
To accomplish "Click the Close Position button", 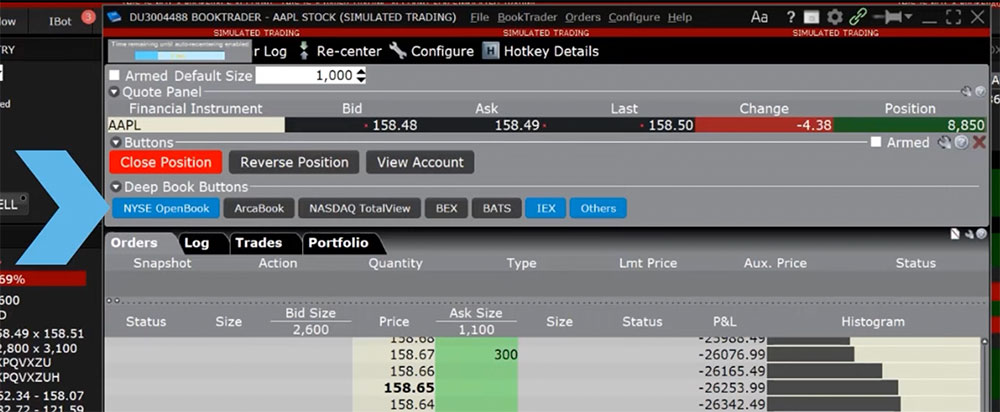I will click(x=166, y=162).
